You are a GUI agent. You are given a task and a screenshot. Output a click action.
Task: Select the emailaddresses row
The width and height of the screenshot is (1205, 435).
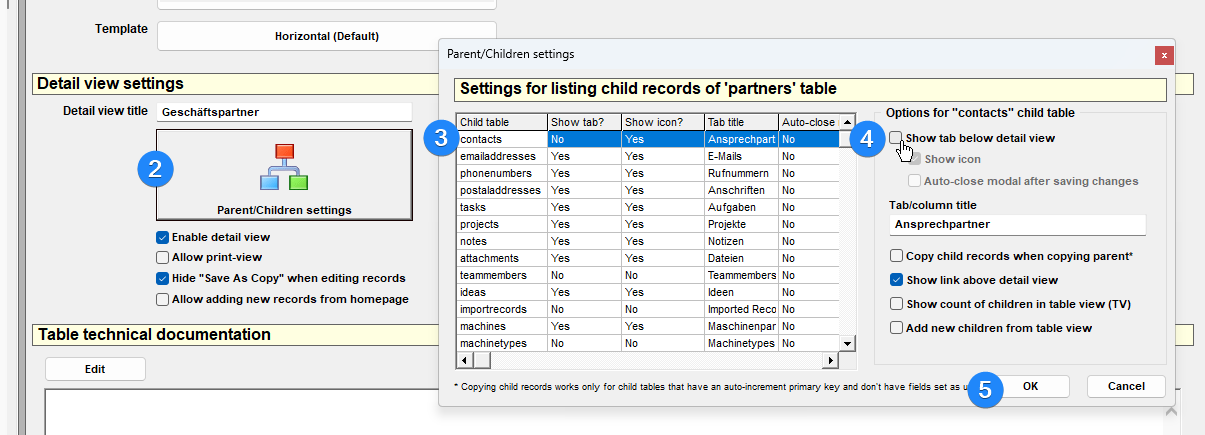648,156
